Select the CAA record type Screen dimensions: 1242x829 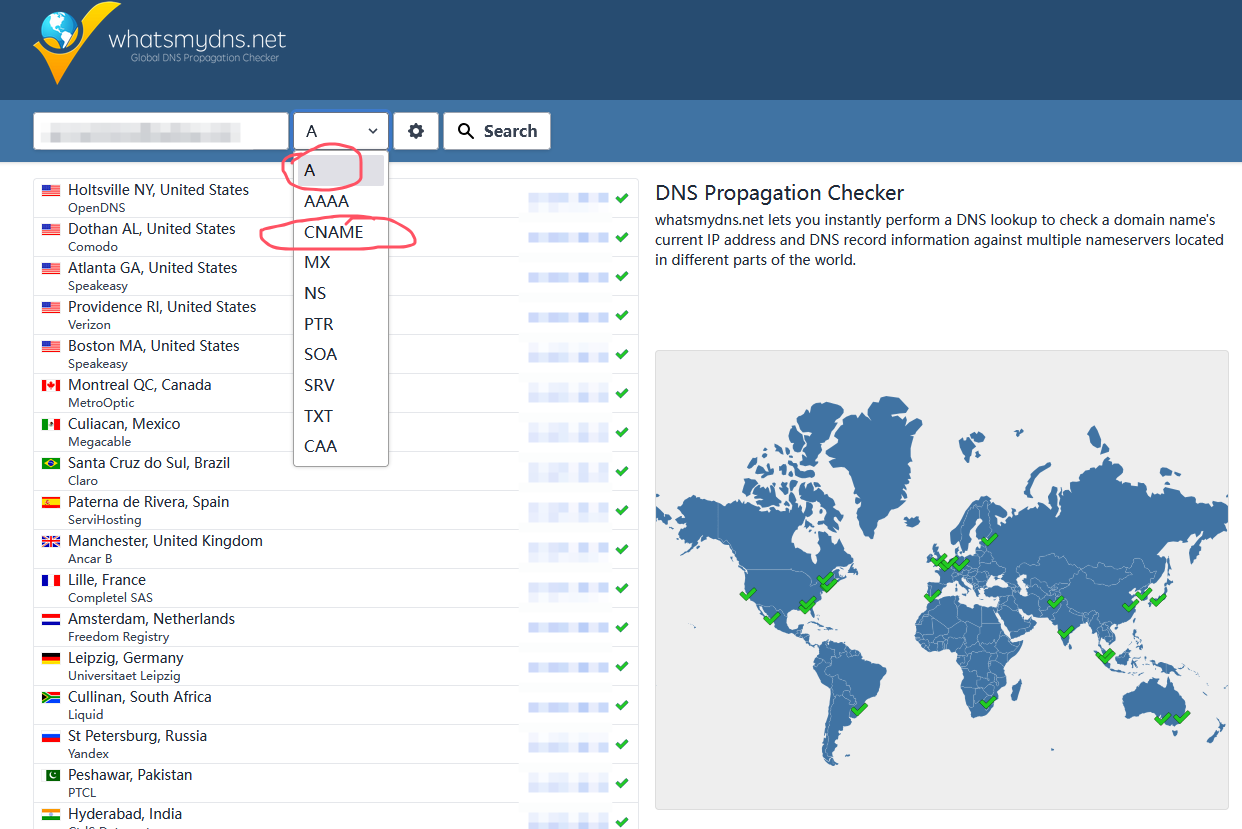tap(320, 446)
